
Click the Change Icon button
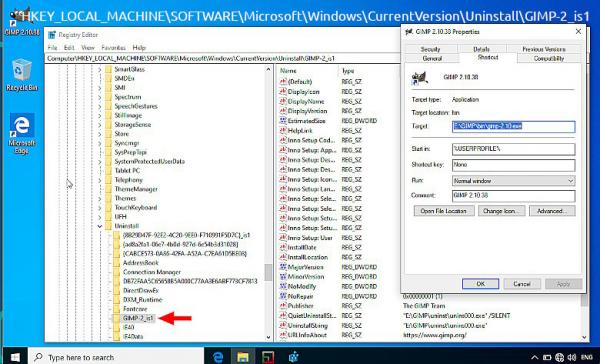coord(502,211)
